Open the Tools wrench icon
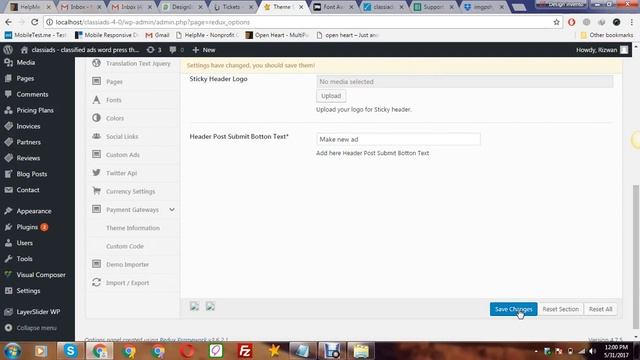The image size is (640, 360). pyautogui.click(x=8, y=259)
